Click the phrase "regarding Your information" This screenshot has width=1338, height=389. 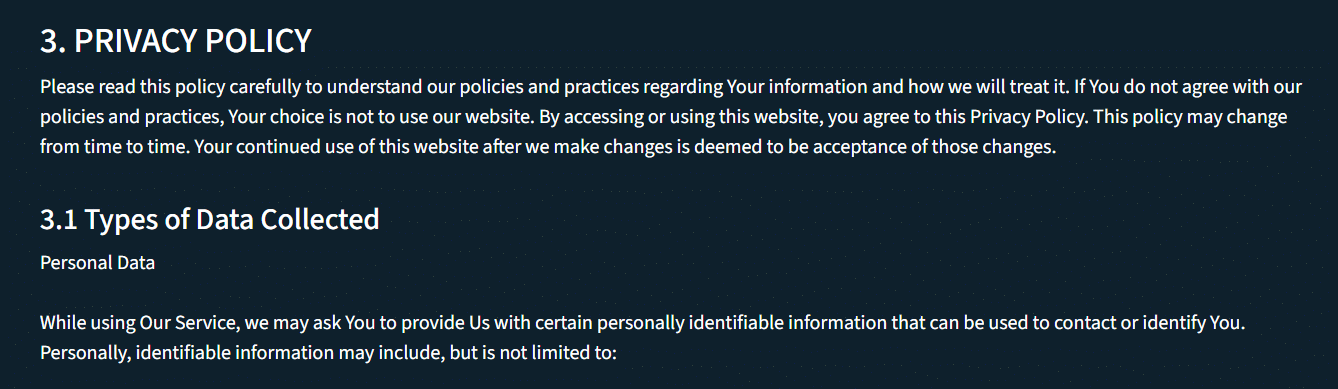760,85
